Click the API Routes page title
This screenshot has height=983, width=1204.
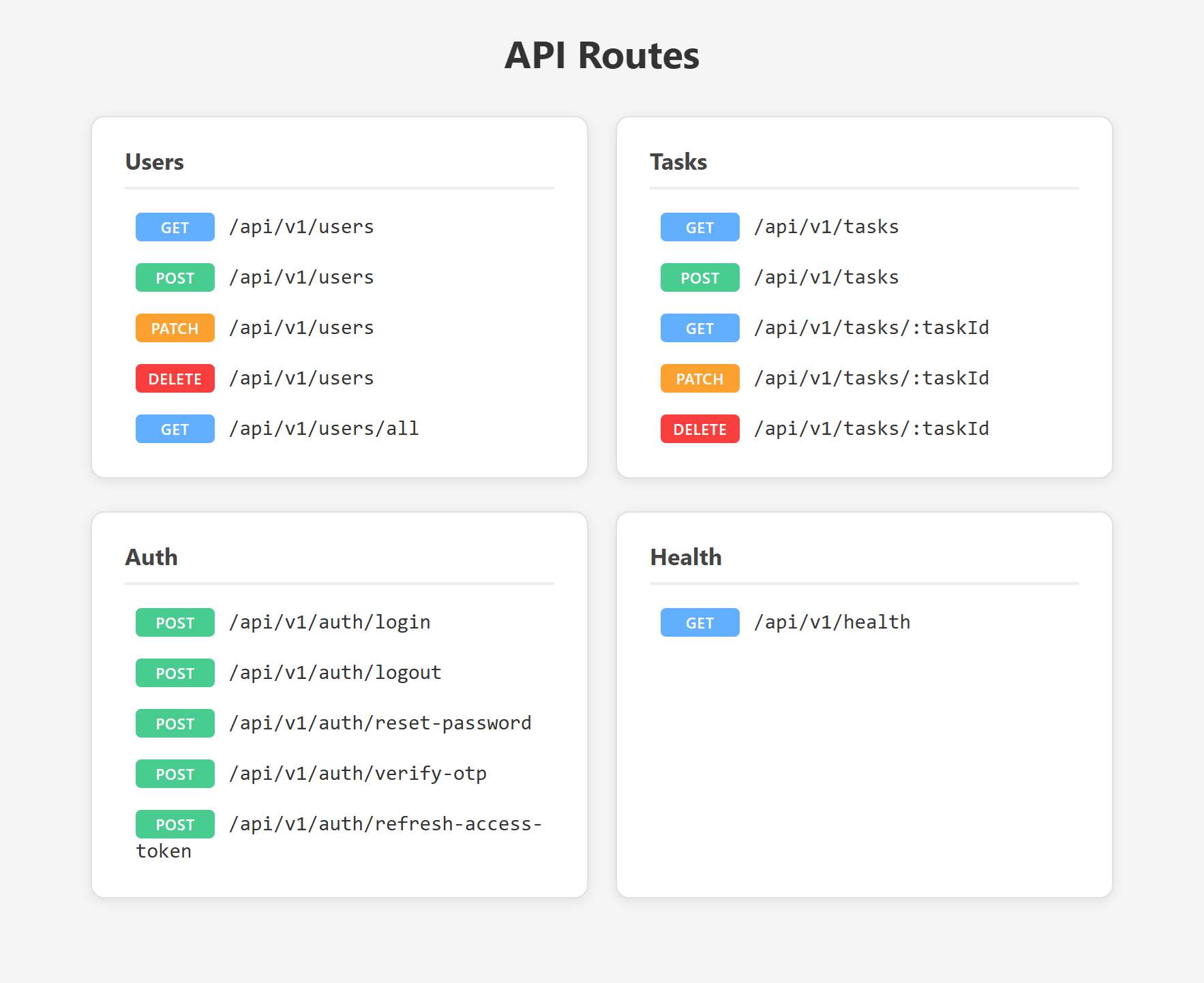point(602,55)
